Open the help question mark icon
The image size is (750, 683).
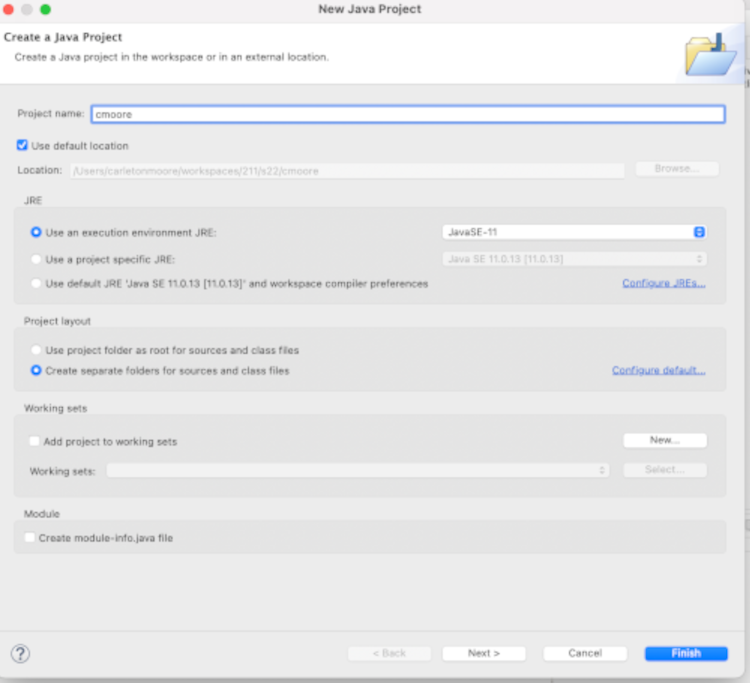(21, 653)
